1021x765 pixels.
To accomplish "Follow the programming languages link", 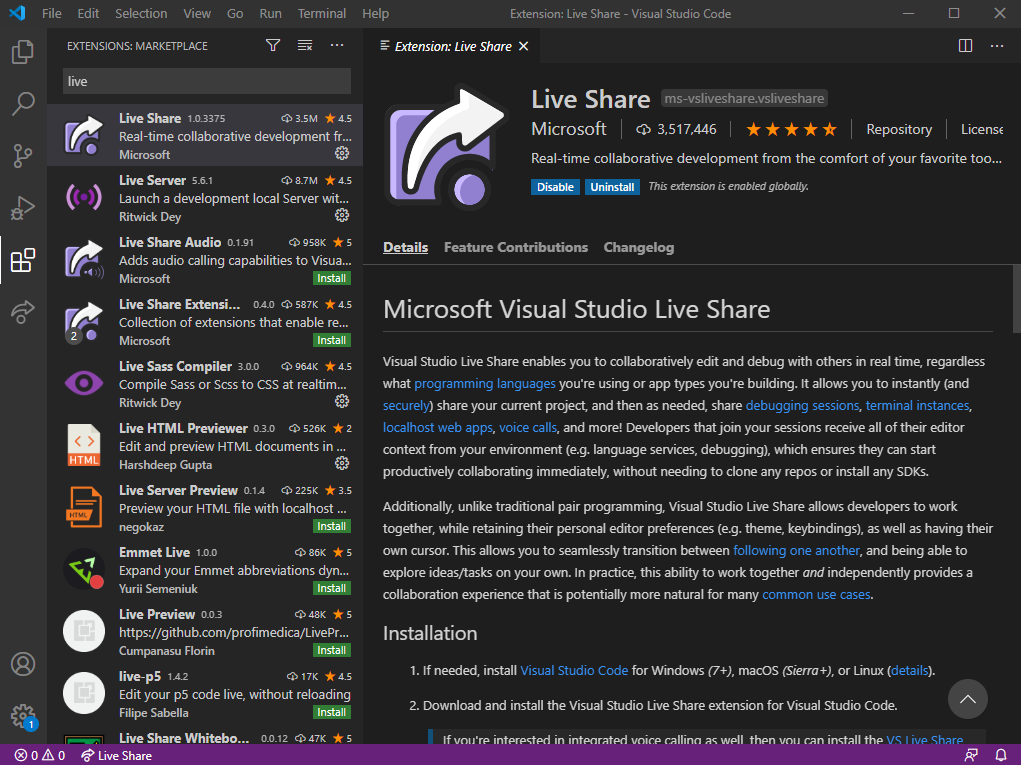I will click(485, 383).
